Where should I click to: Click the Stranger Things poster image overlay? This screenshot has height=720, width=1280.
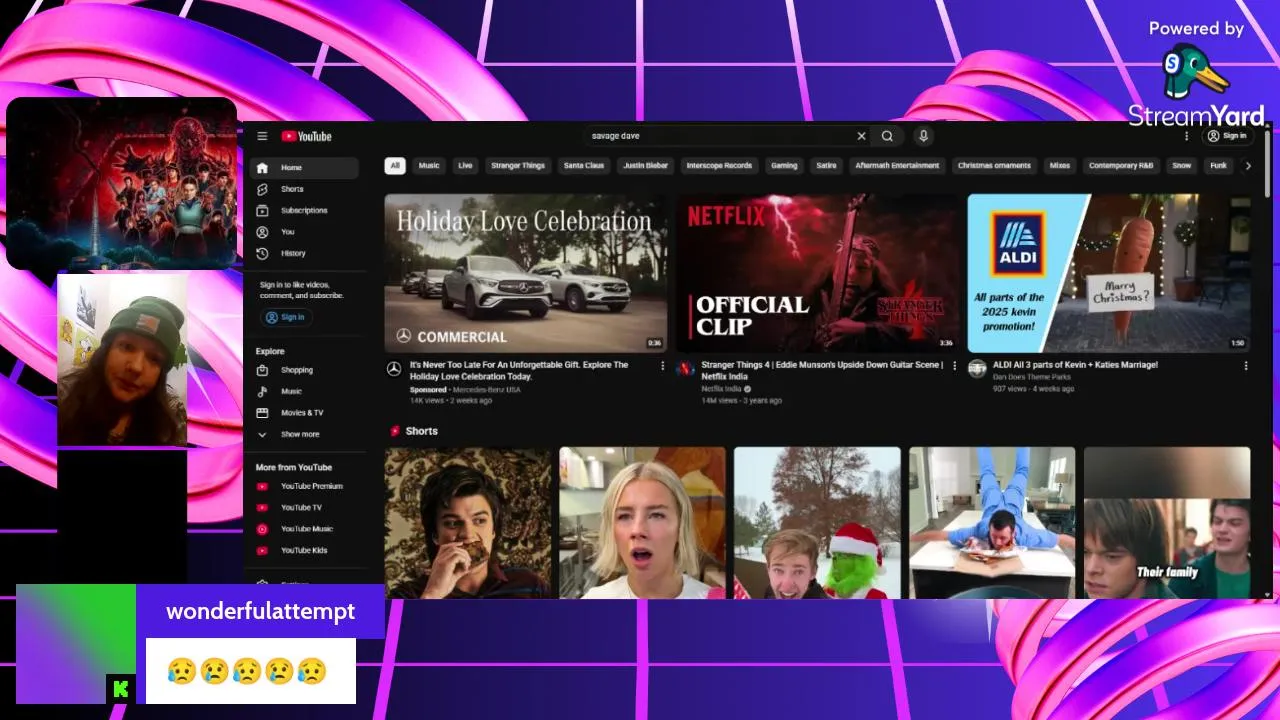tap(122, 183)
